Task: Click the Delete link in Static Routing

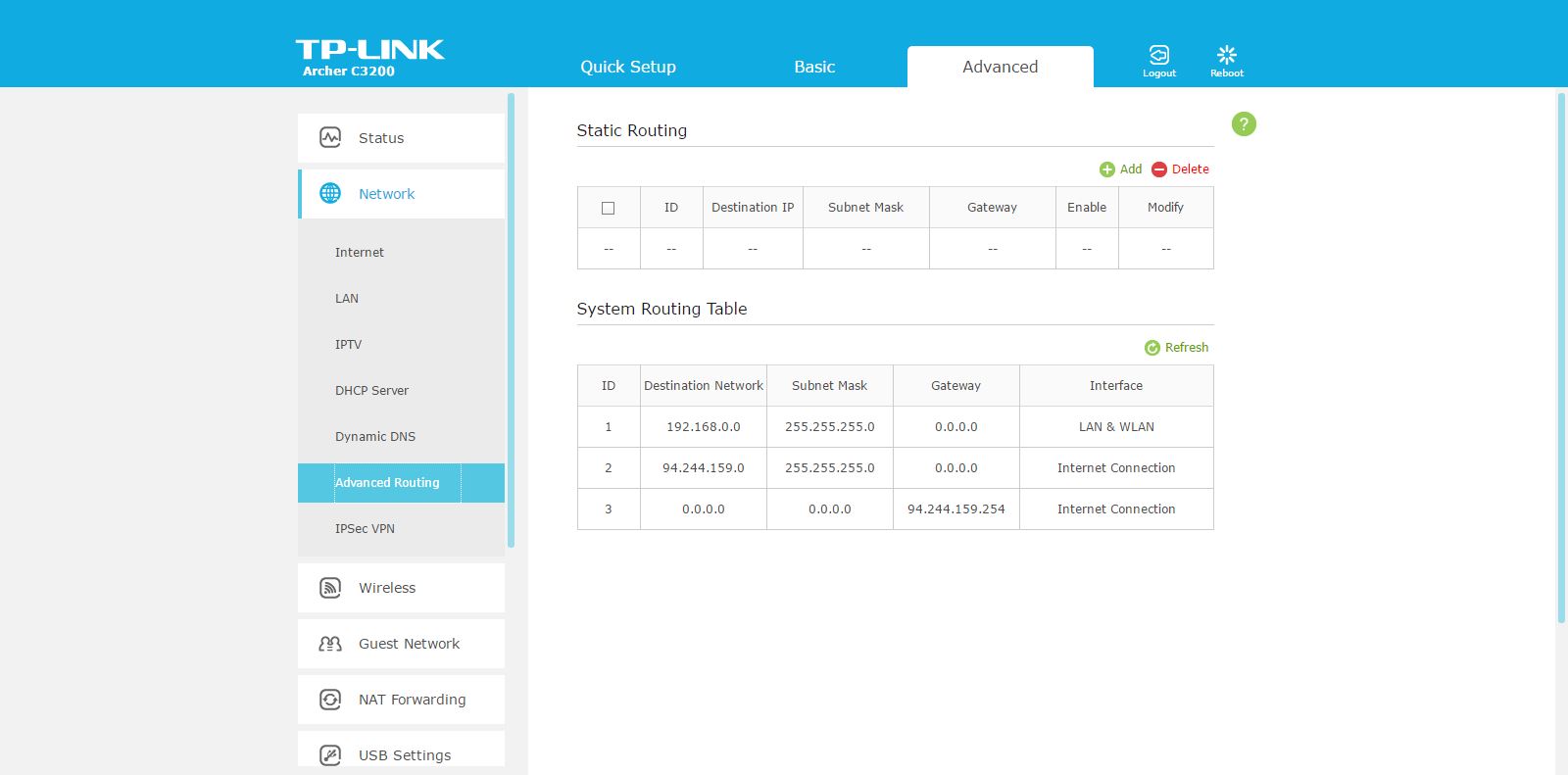Action: tap(1191, 170)
